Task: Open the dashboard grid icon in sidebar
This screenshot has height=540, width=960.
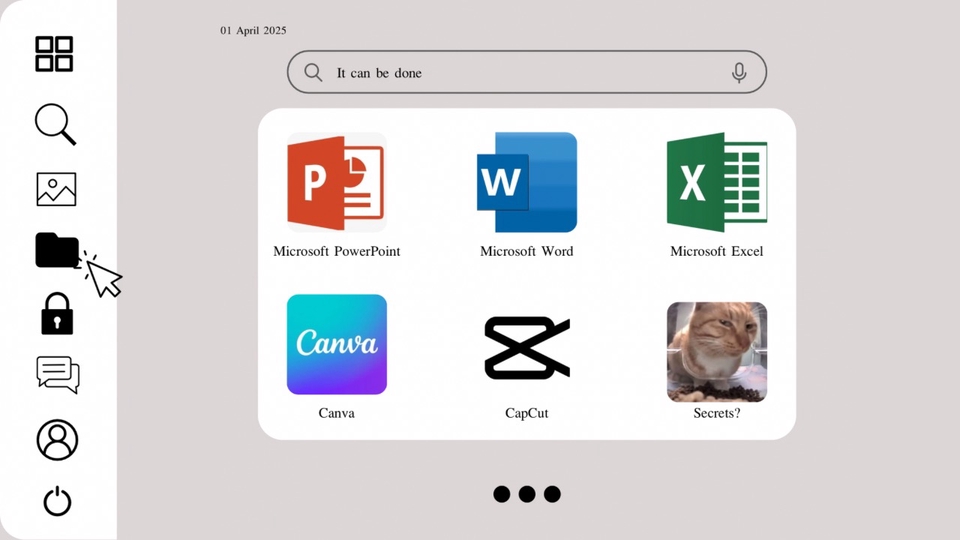Action: click(x=54, y=54)
